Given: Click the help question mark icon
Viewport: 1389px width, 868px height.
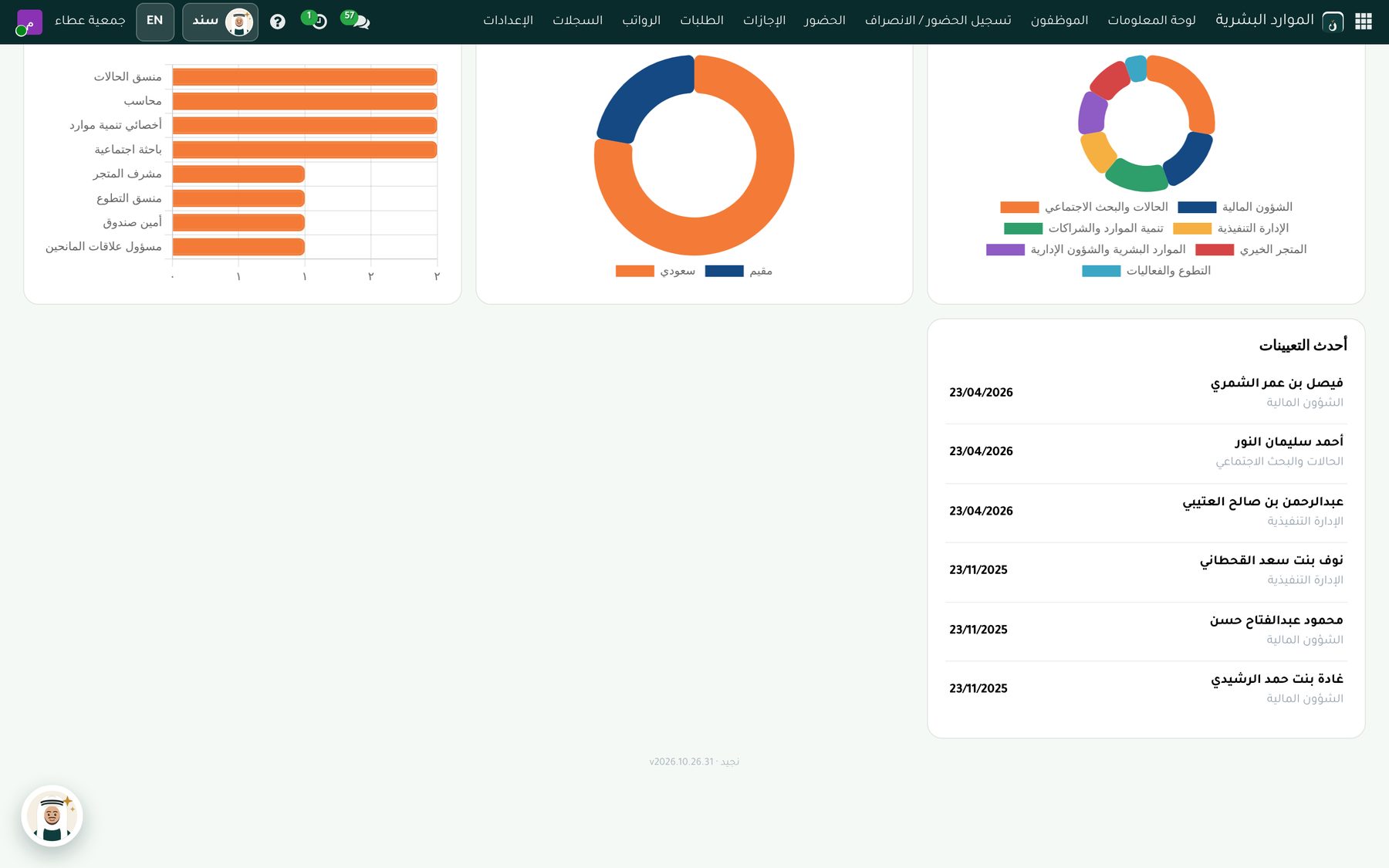Looking at the screenshot, I should pos(278,22).
